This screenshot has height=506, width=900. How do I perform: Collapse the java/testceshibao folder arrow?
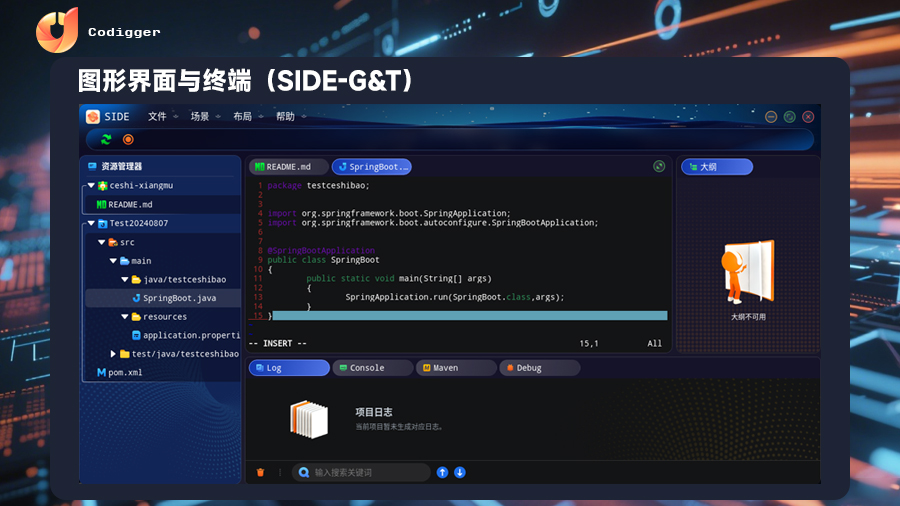125,279
